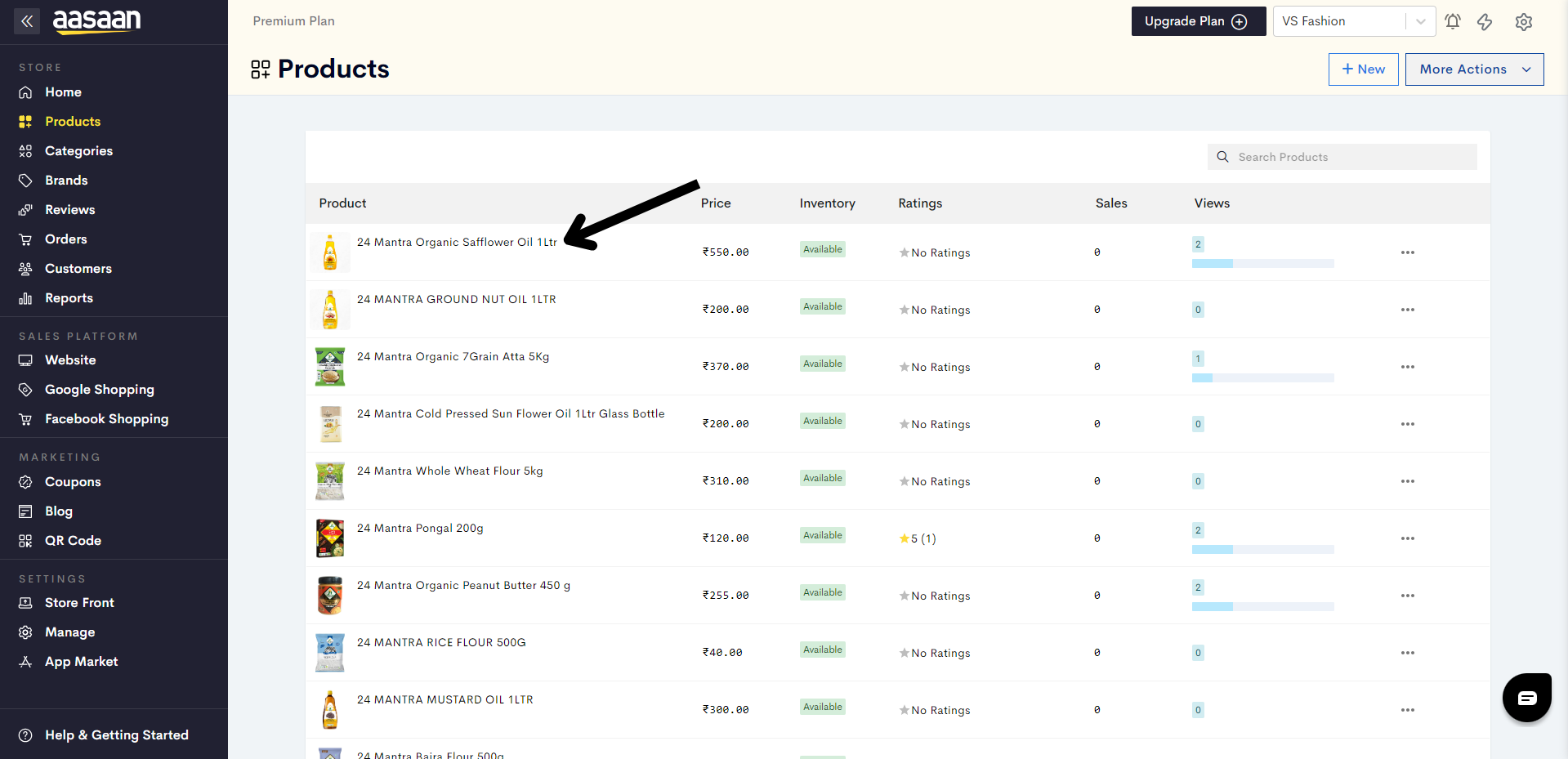The width and height of the screenshot is (1568, 759).
Task: Click the Categories icon in sidebar
Action: (x=25, y=151)
